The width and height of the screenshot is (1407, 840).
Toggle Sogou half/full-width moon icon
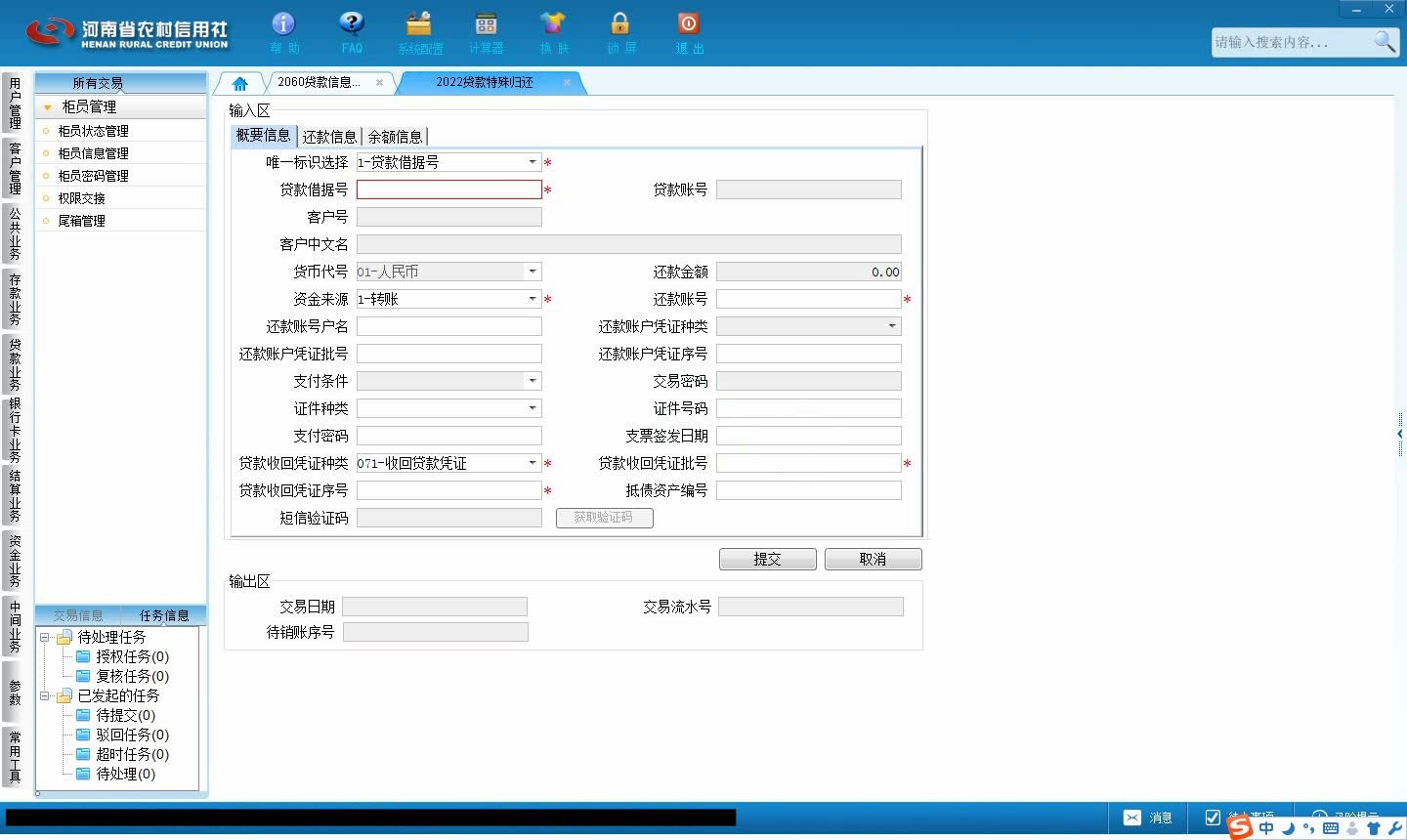pos(1288,828)
